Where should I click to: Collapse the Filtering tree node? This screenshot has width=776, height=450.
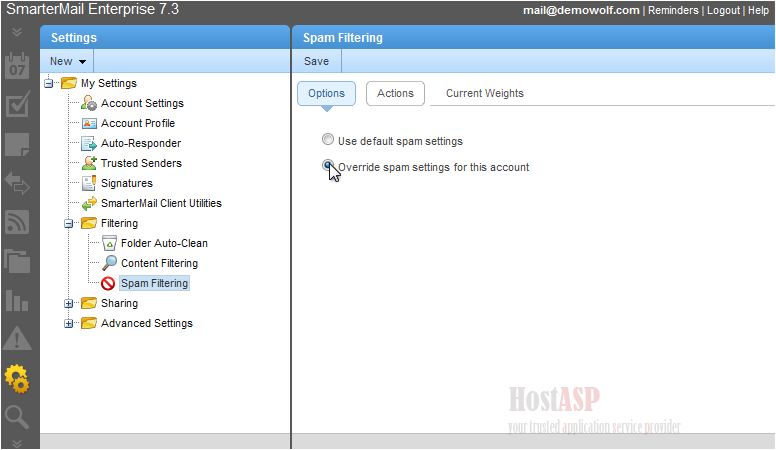pyautogui.click(x=68, y=223)
